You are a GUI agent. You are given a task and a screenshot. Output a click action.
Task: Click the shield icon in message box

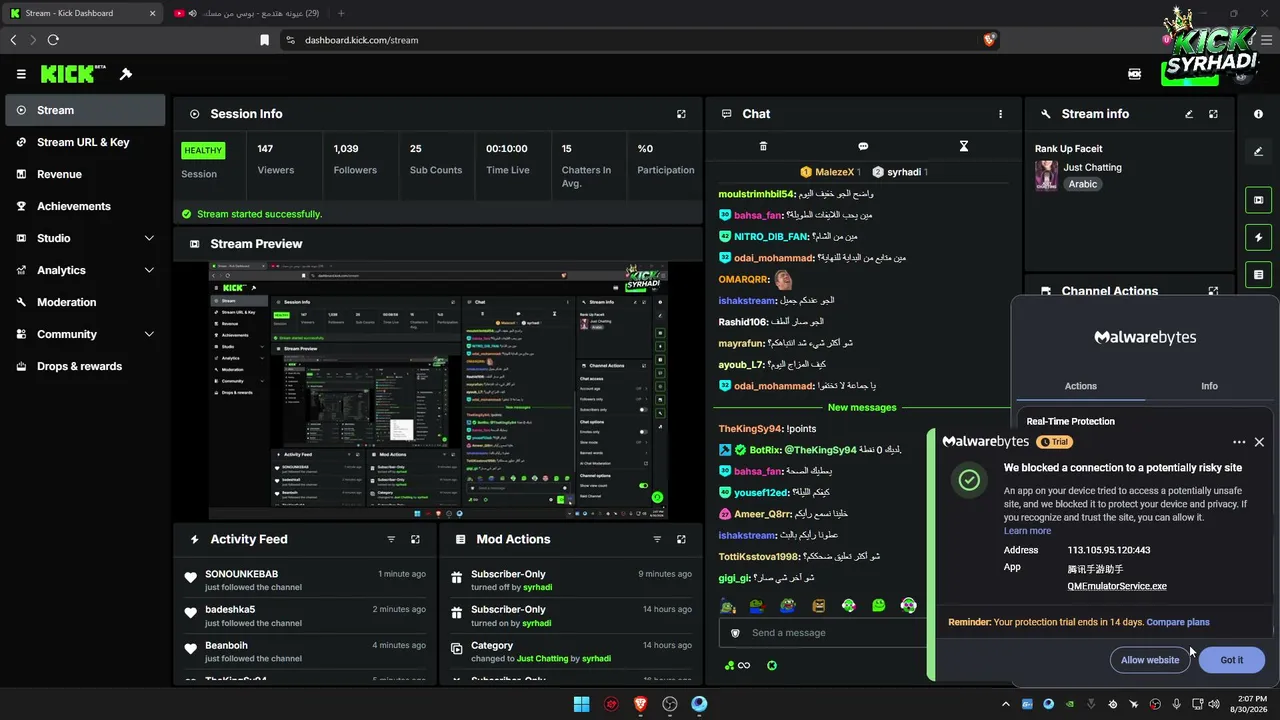click(735, 633)
